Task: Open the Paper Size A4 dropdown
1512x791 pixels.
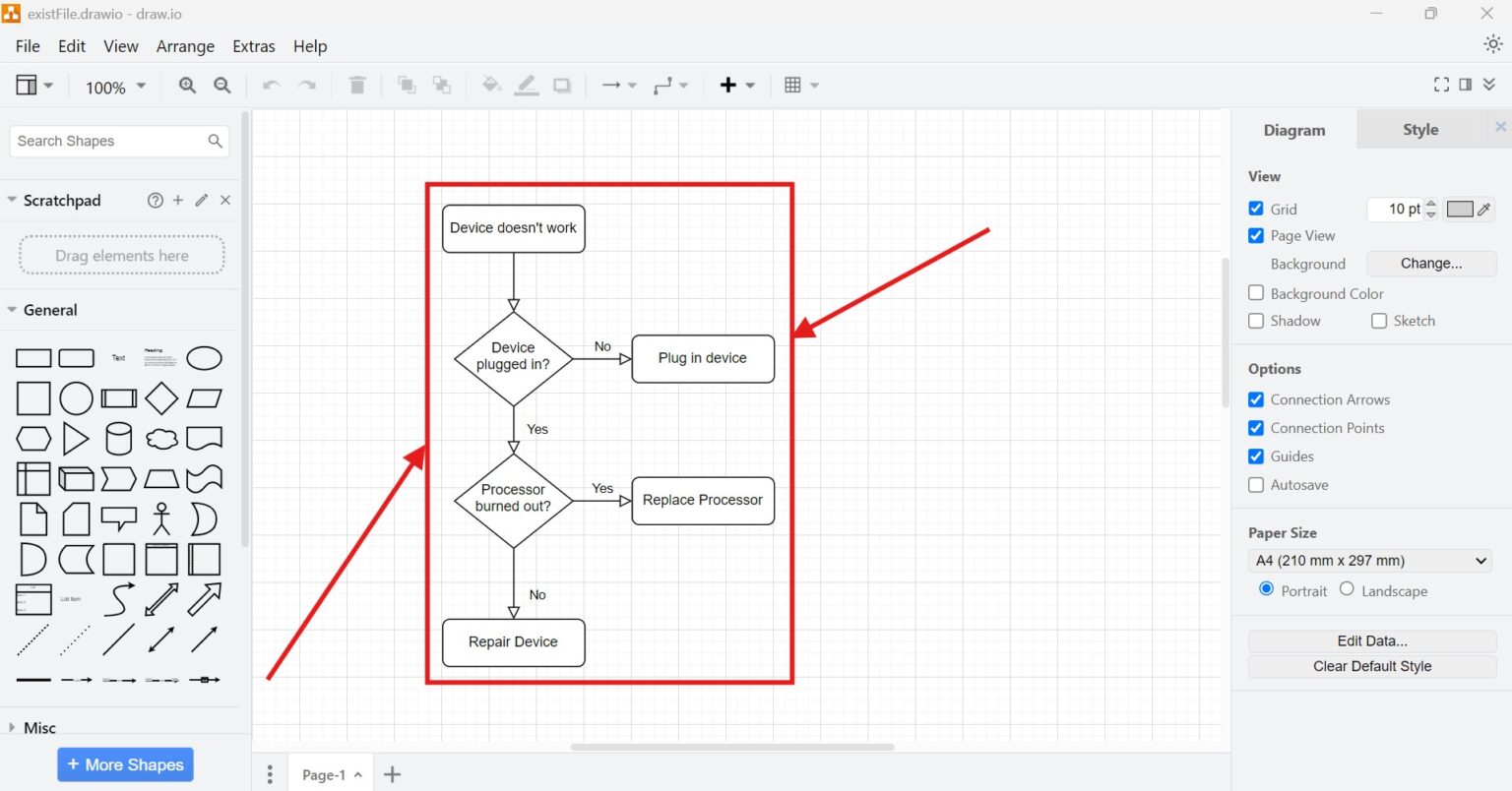Action: pos(1370,561)
